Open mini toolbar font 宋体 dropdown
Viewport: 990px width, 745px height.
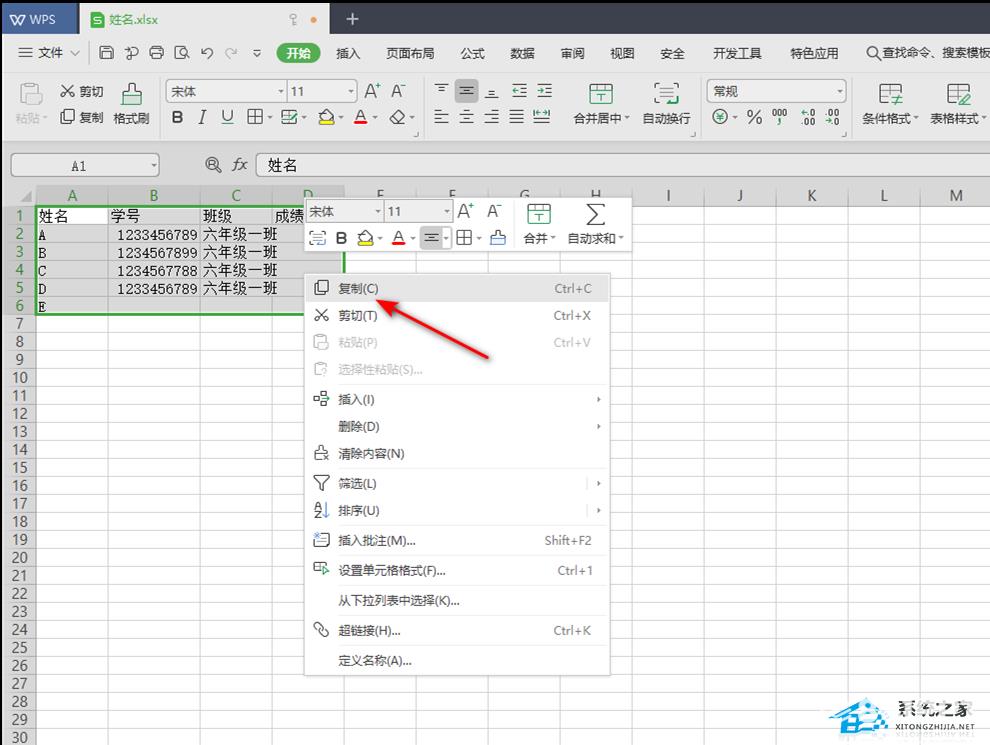pos(378,212)
